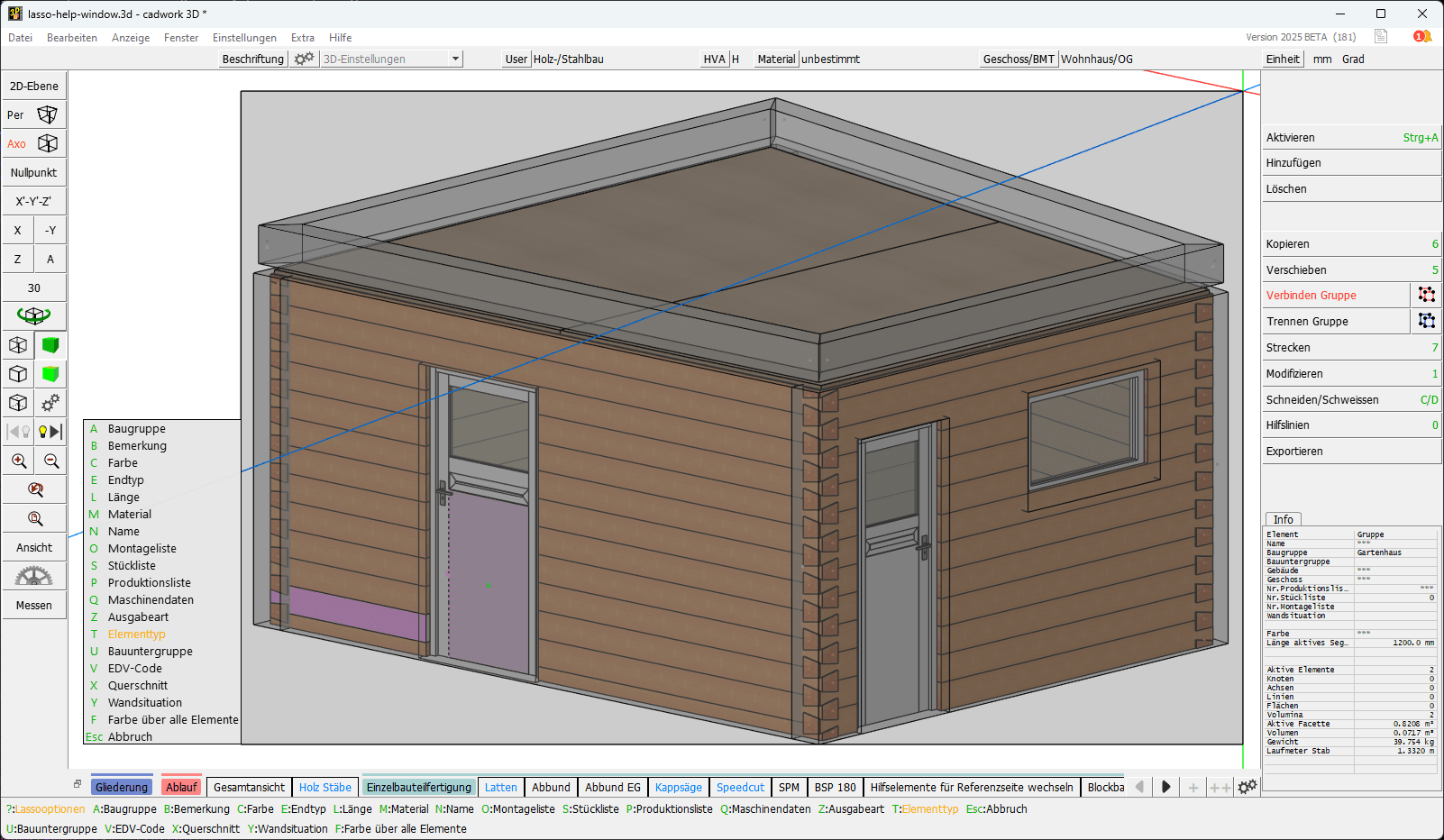Viewport: 1444px width, 840px height.
Task: Open the notification bell with red badge
Action: 1422,37
